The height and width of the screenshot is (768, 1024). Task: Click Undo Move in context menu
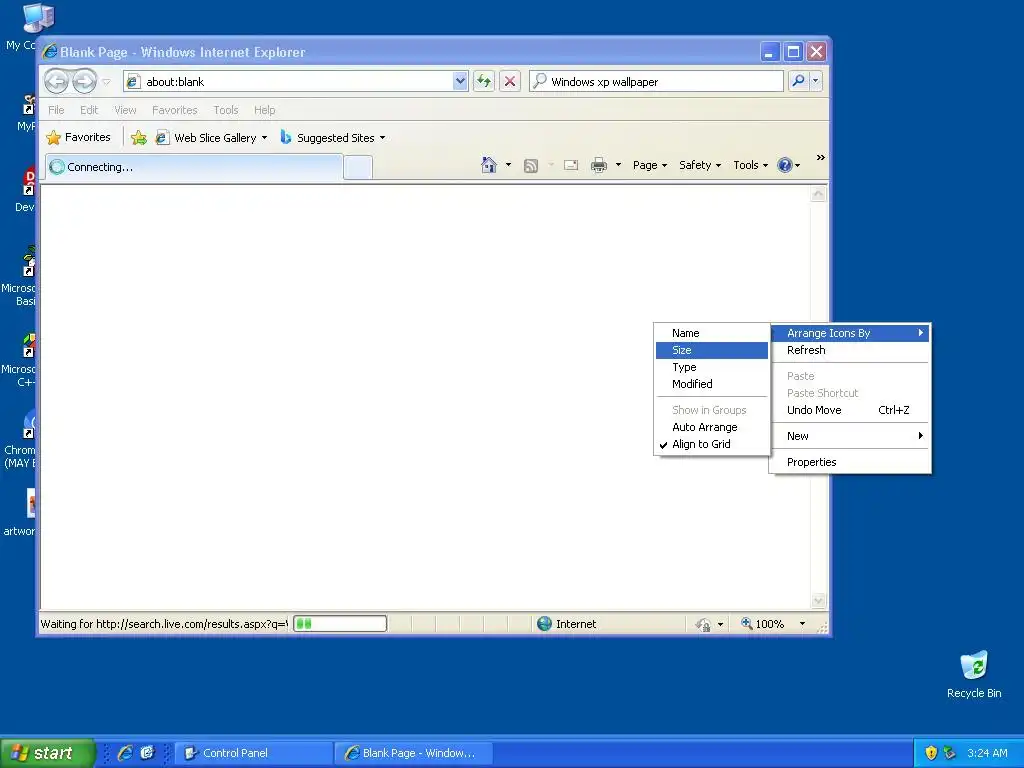(850, 410)
